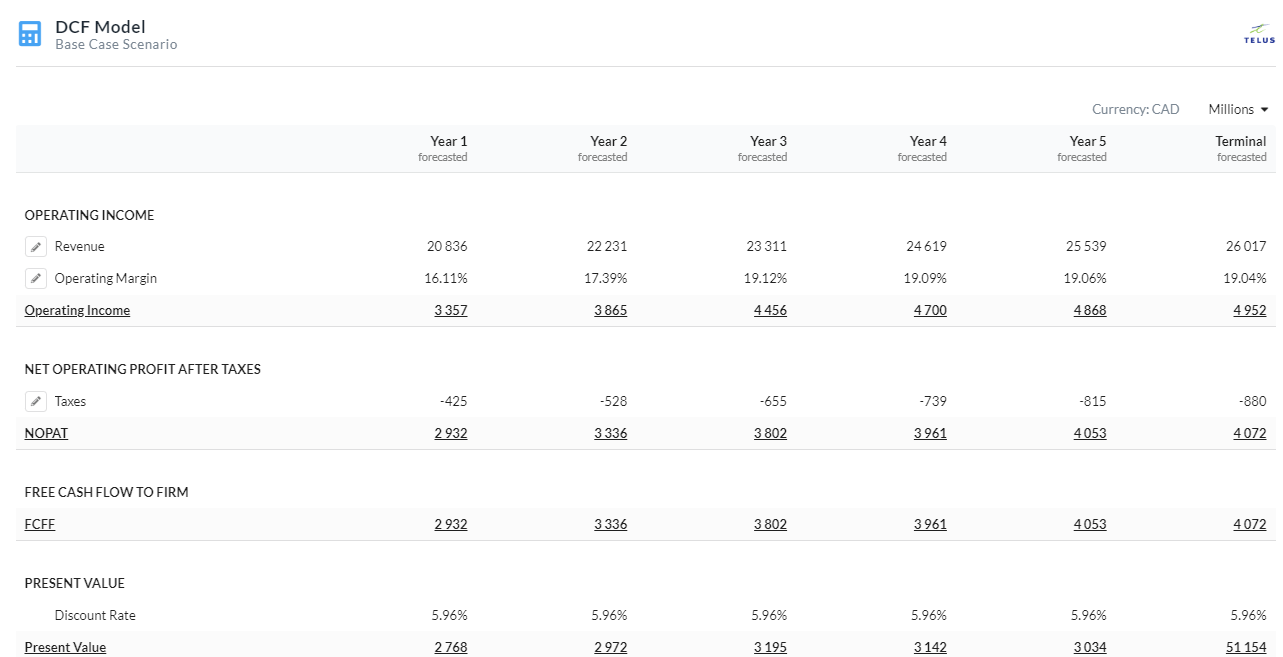Viewport: 1283px width, 657px height.
Task: Click Terminal Operating Income value 4 952
Action: 1249,311
